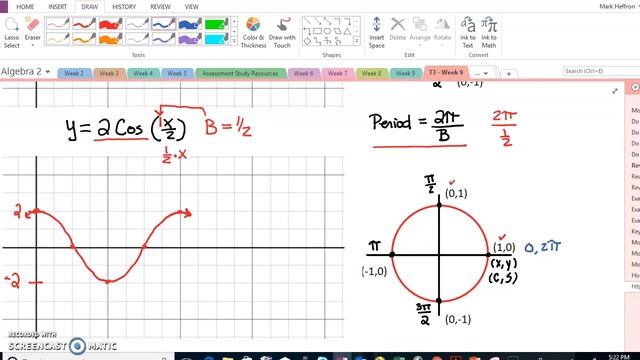Screen dimensions: 640x360
Task: Expand page to full view arrow
Action: point(615,91)
